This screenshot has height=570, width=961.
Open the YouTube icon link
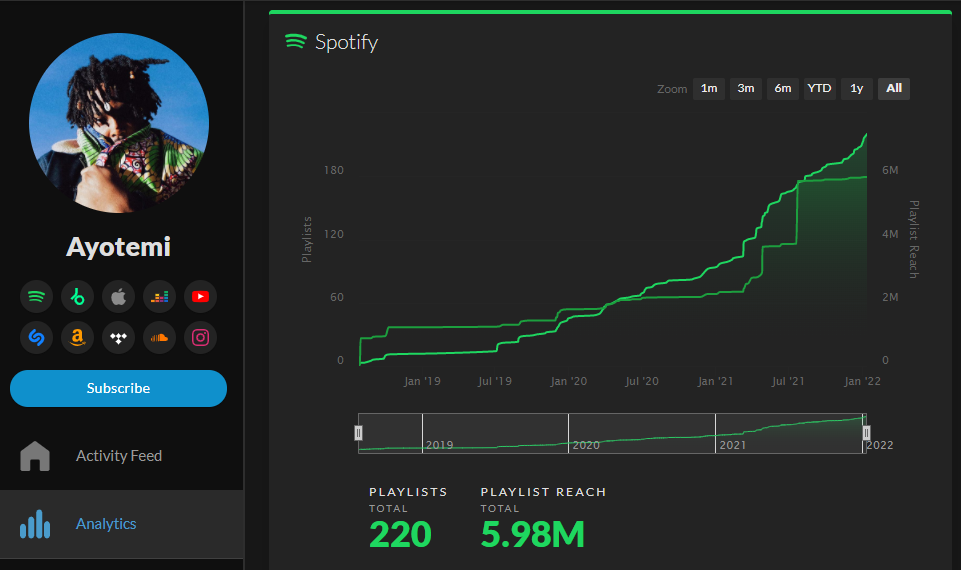(x=200, y=297)
